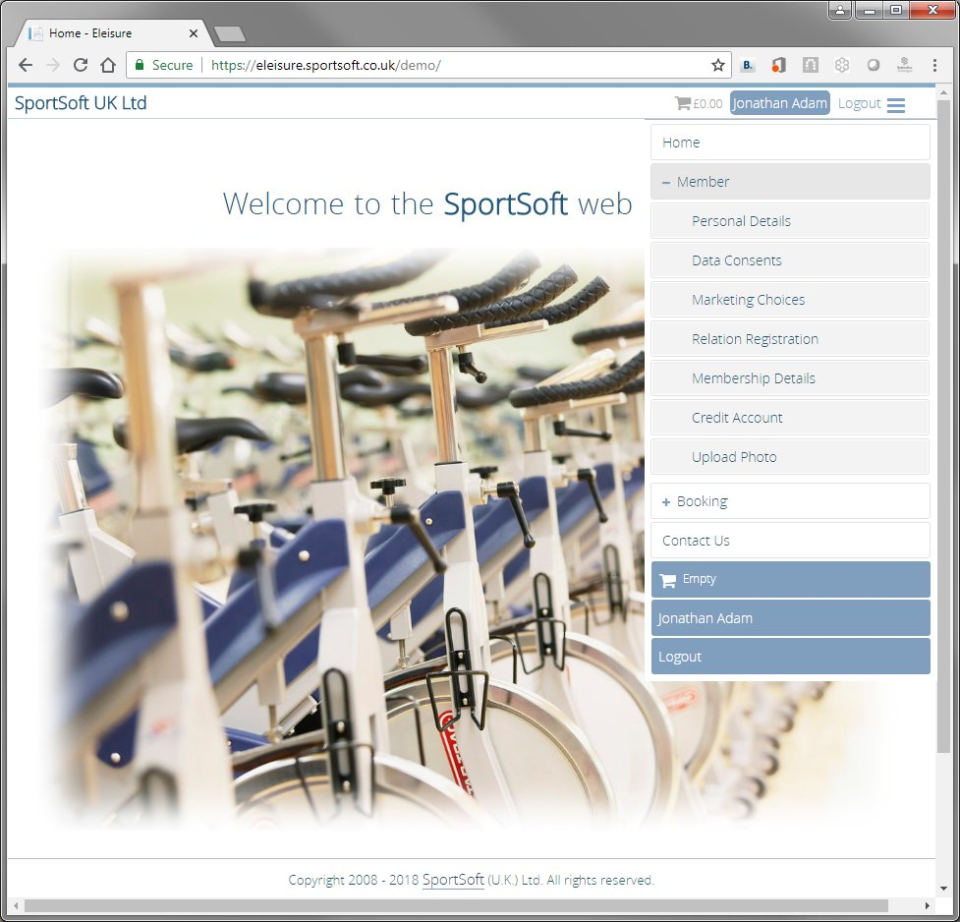
Task: Reload the page with the refresh icon
Action: coord(80,64)
